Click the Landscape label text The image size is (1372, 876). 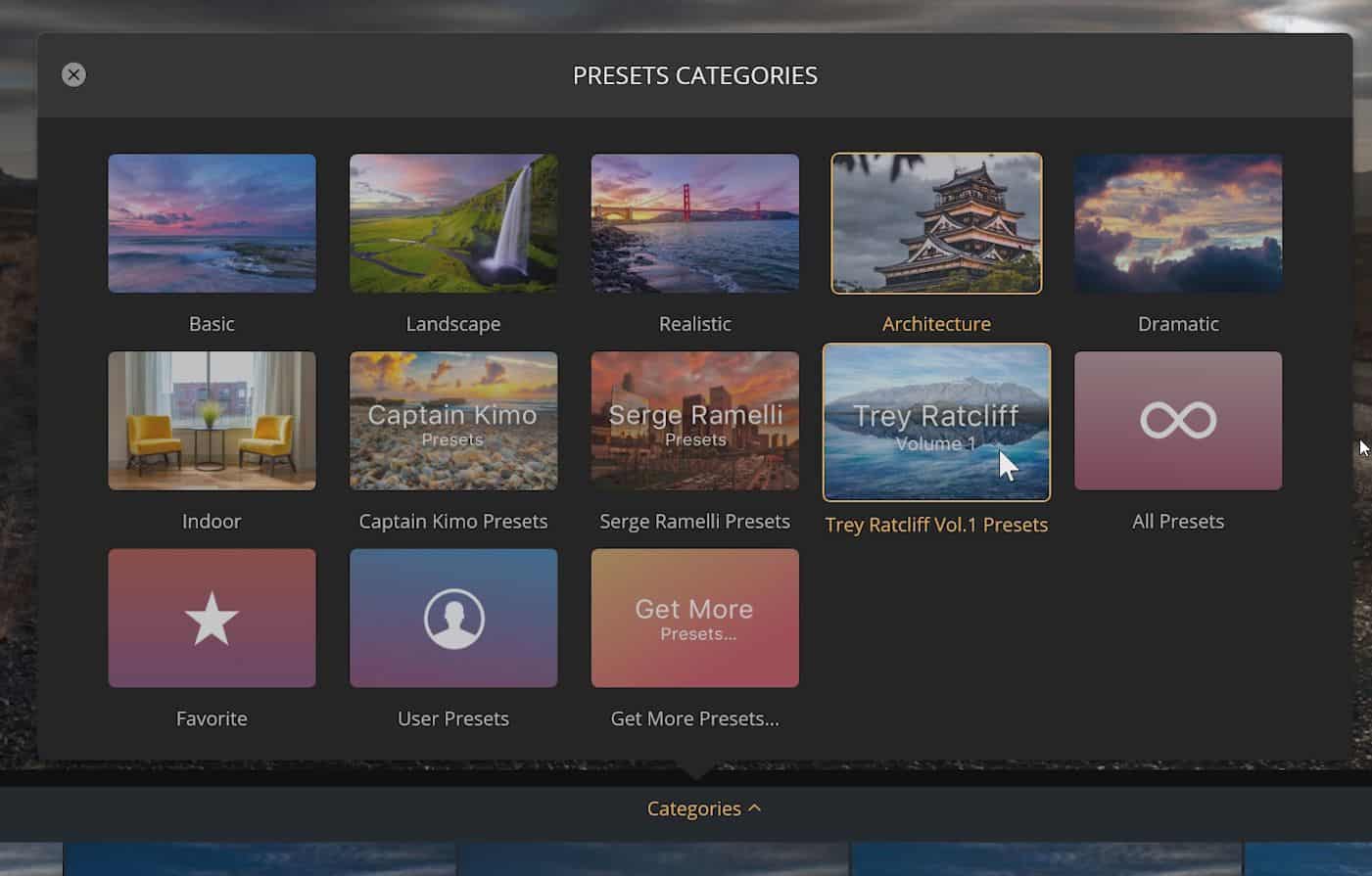pyautogui.click(x=453, y=324)
